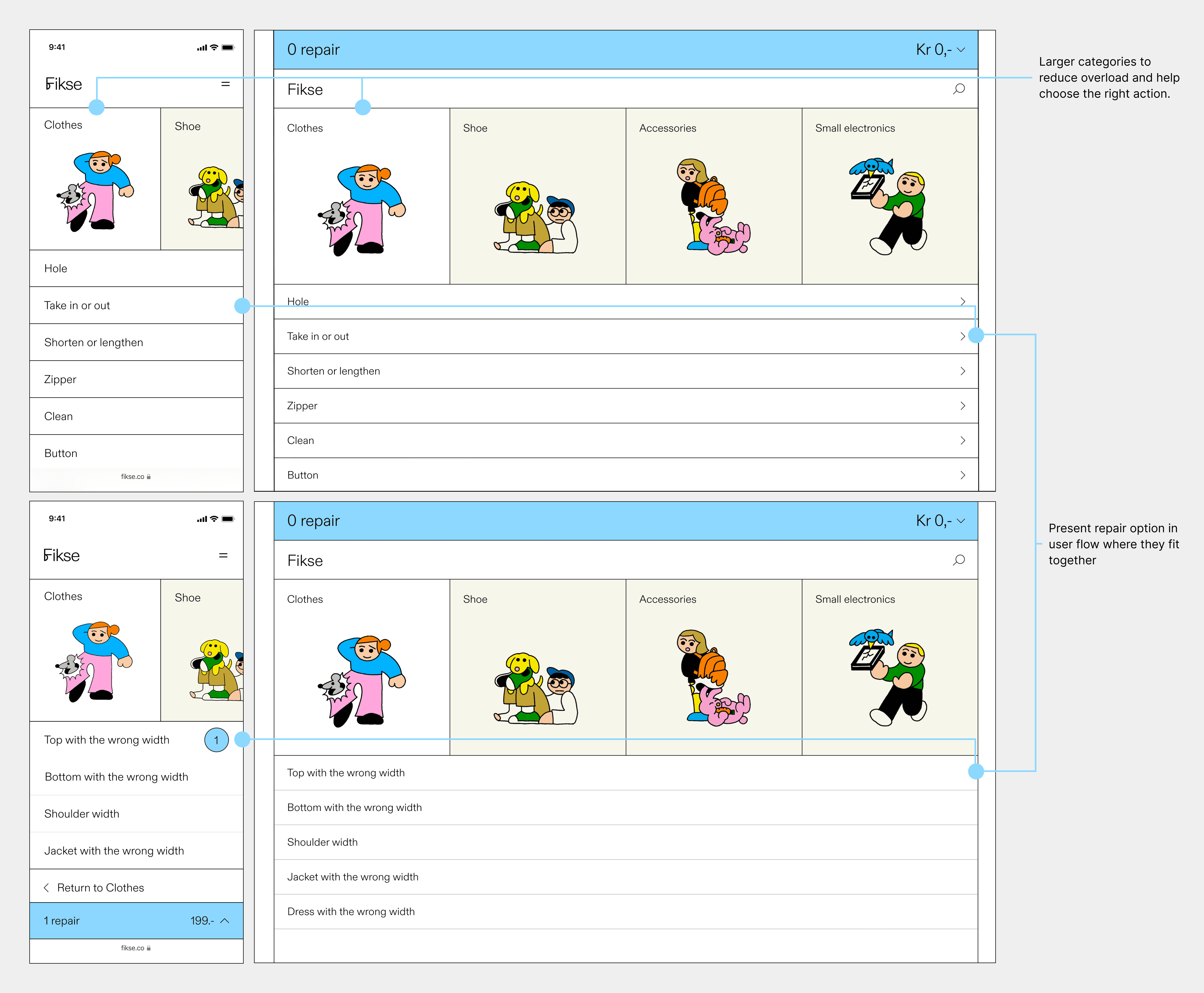This screenshot has width=1204, height=993.
Task: Open Zipper row chevron in desktop list
Action: (963, 406)
